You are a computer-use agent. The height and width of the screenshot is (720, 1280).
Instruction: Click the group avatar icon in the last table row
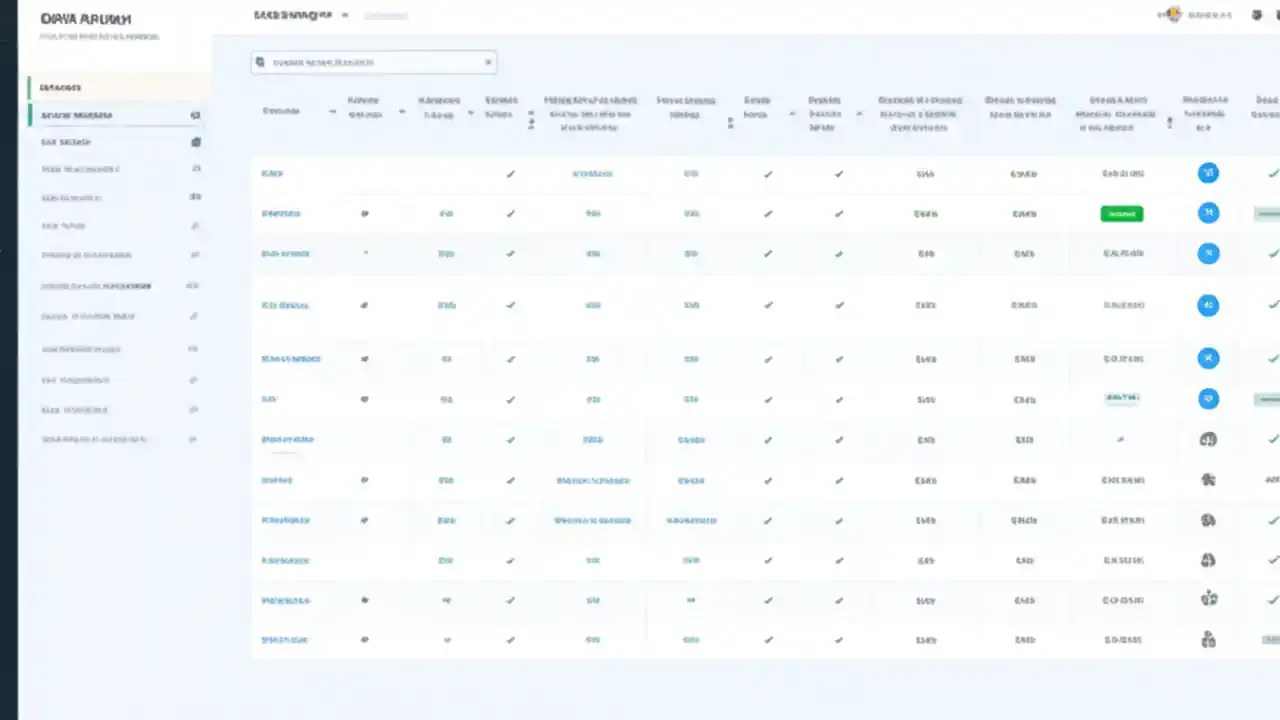pos(1208,639)
